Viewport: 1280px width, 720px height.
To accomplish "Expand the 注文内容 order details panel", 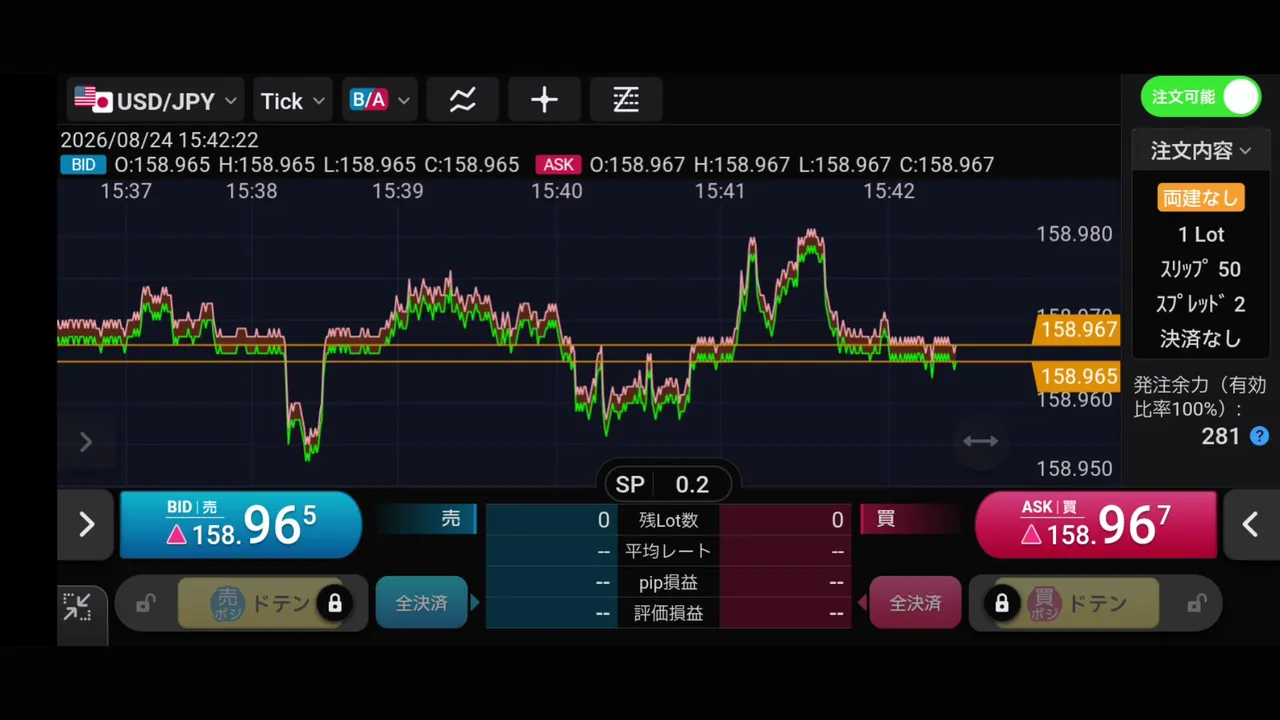I will [1201, 151].
